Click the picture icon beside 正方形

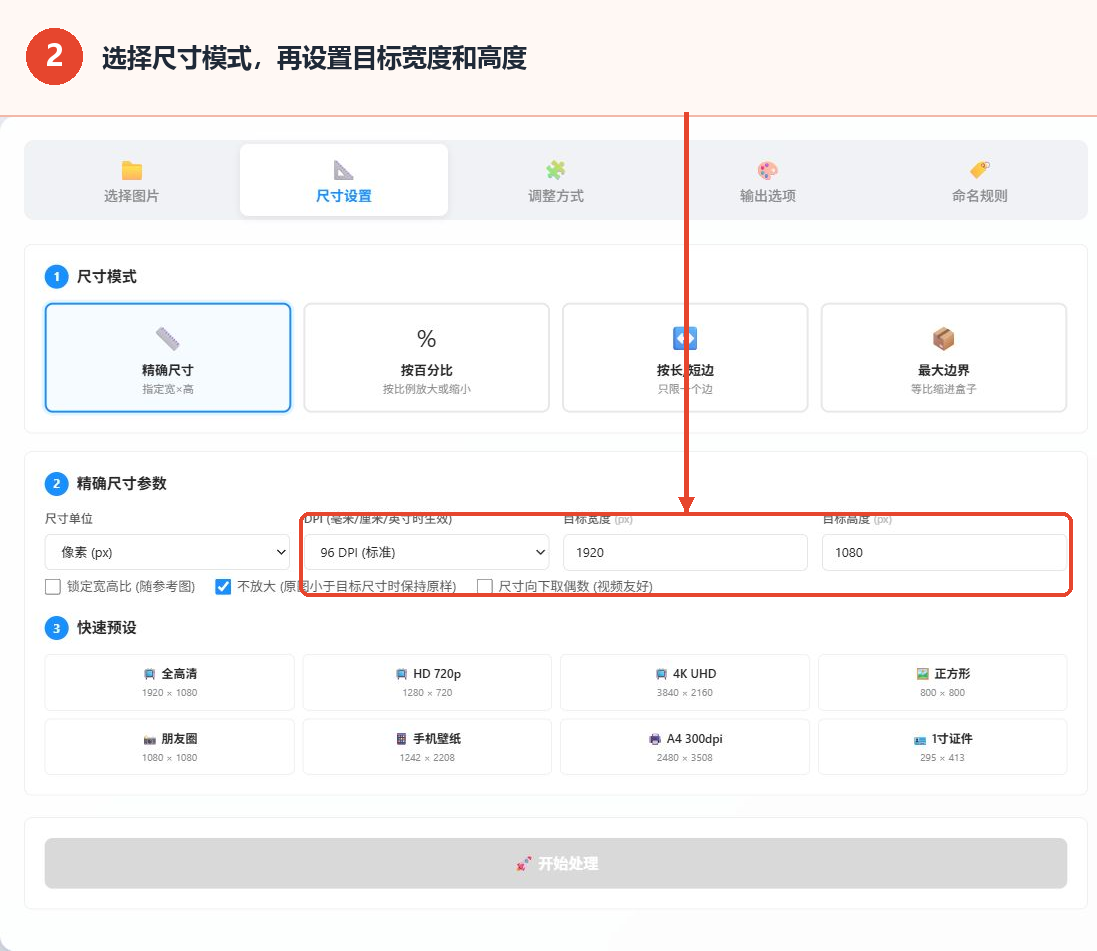click(923, 674)
